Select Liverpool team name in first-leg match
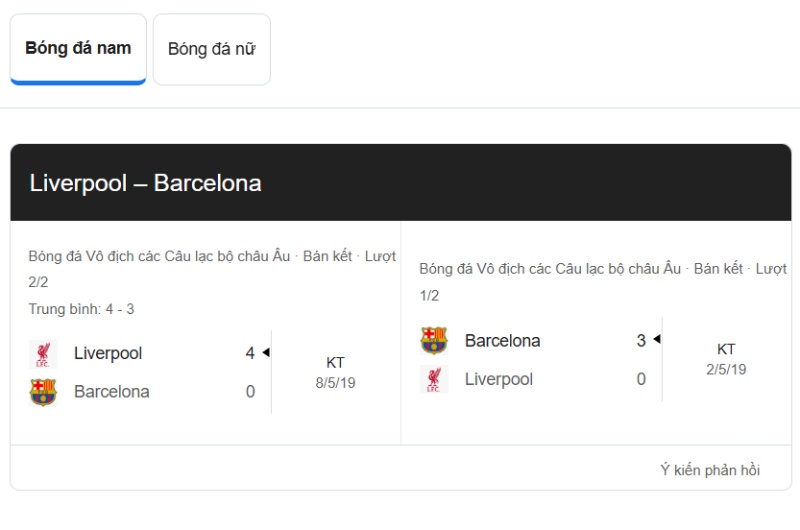800x530 pixels. point(499,379)
